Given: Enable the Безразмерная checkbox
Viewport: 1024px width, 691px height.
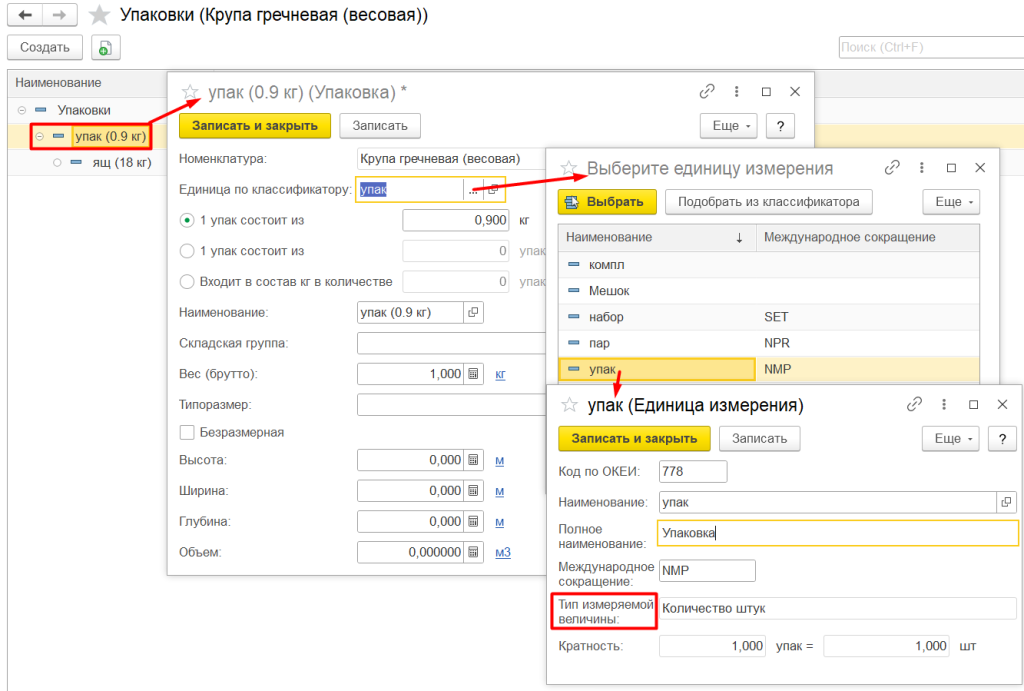Looking at the screenshot, I should 187,432.
